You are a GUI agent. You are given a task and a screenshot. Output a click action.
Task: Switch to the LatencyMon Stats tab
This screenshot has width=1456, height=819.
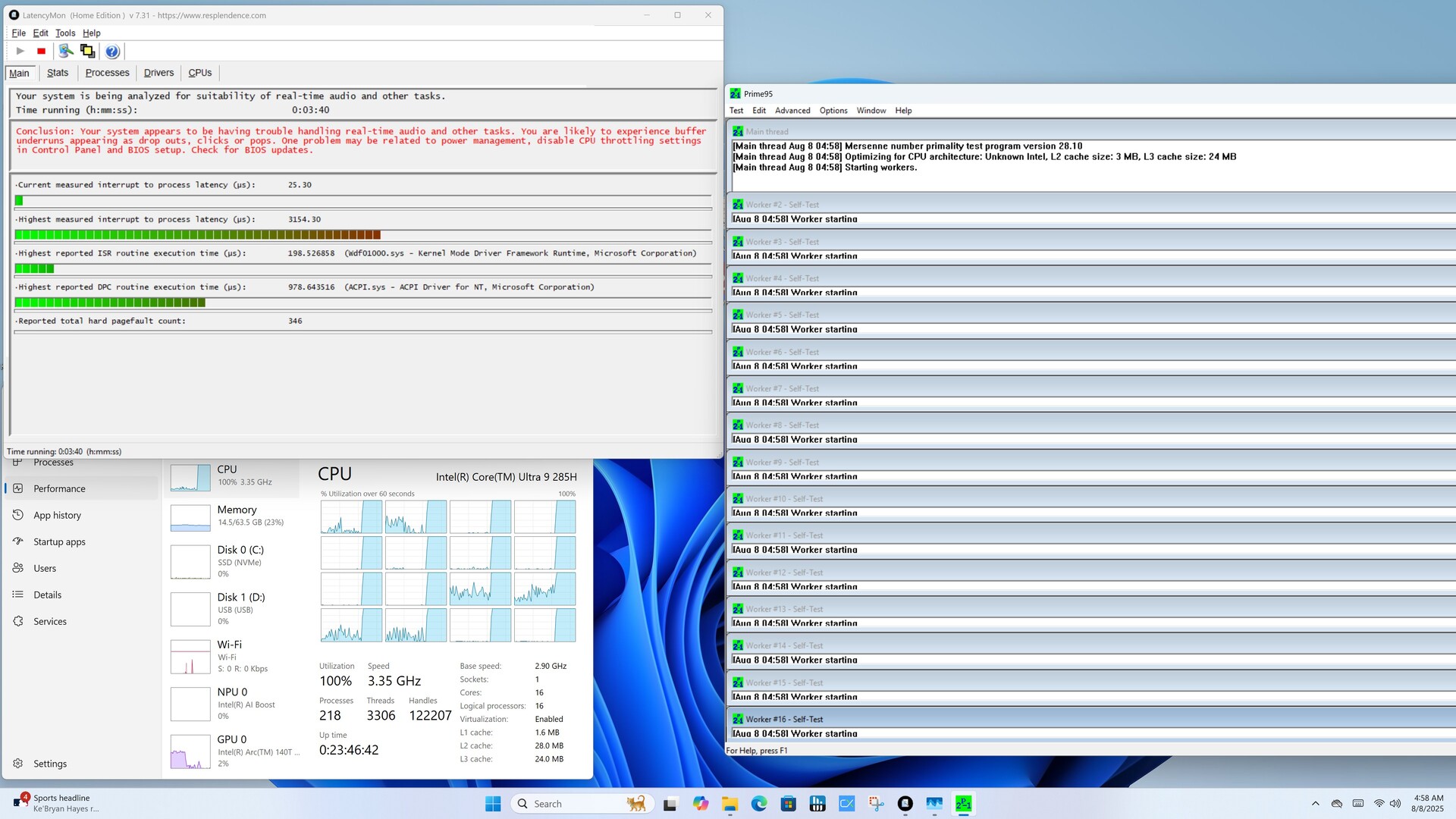click(58, 73)
